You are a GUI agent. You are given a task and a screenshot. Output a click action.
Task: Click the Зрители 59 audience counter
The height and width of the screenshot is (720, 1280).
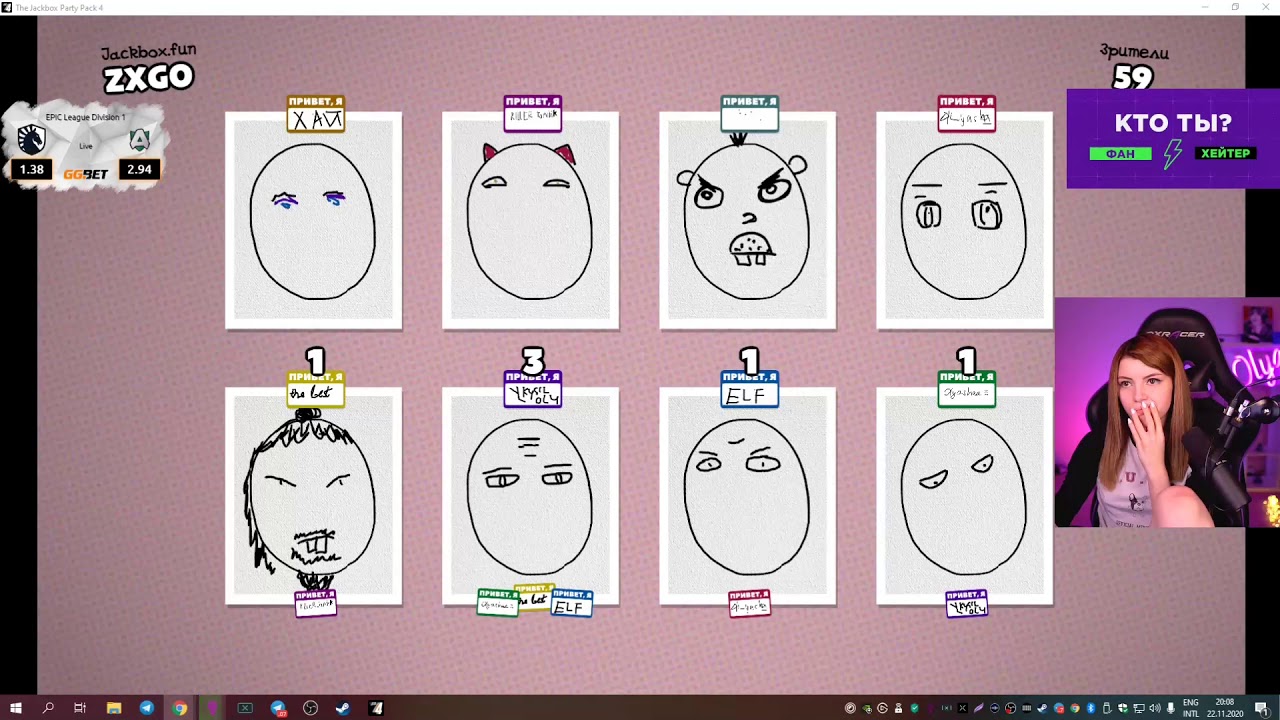click(1133, 66)
